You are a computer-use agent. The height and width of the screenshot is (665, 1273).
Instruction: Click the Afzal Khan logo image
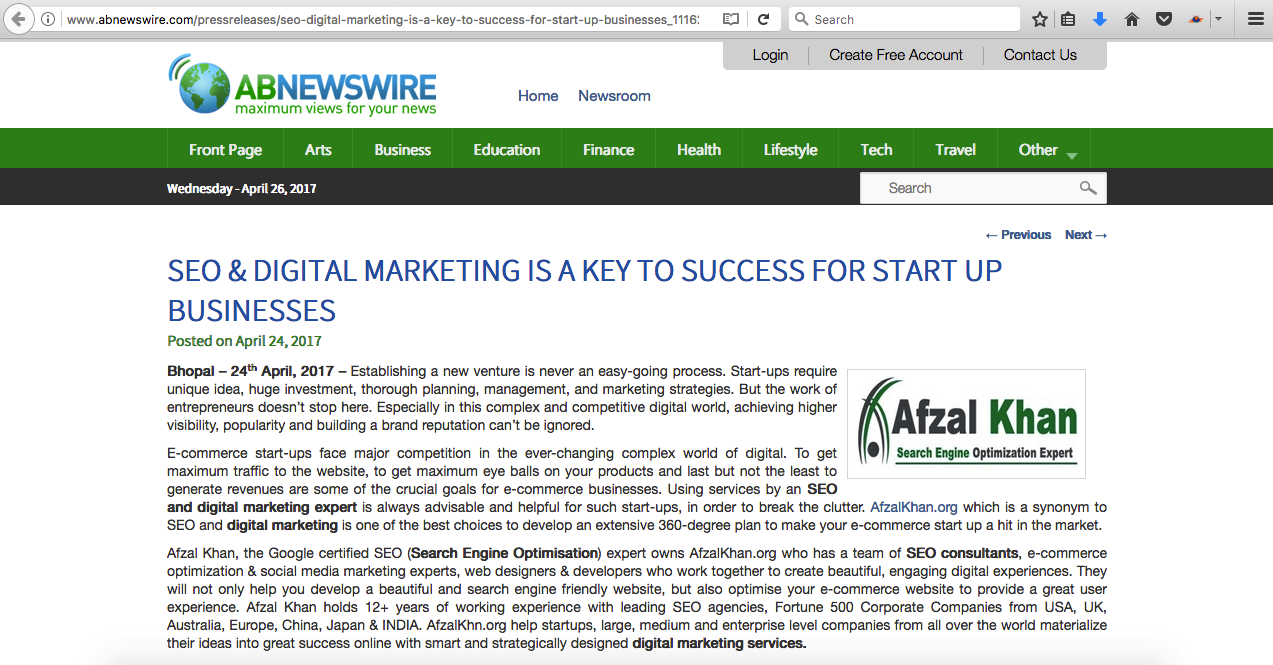point(966,423)
